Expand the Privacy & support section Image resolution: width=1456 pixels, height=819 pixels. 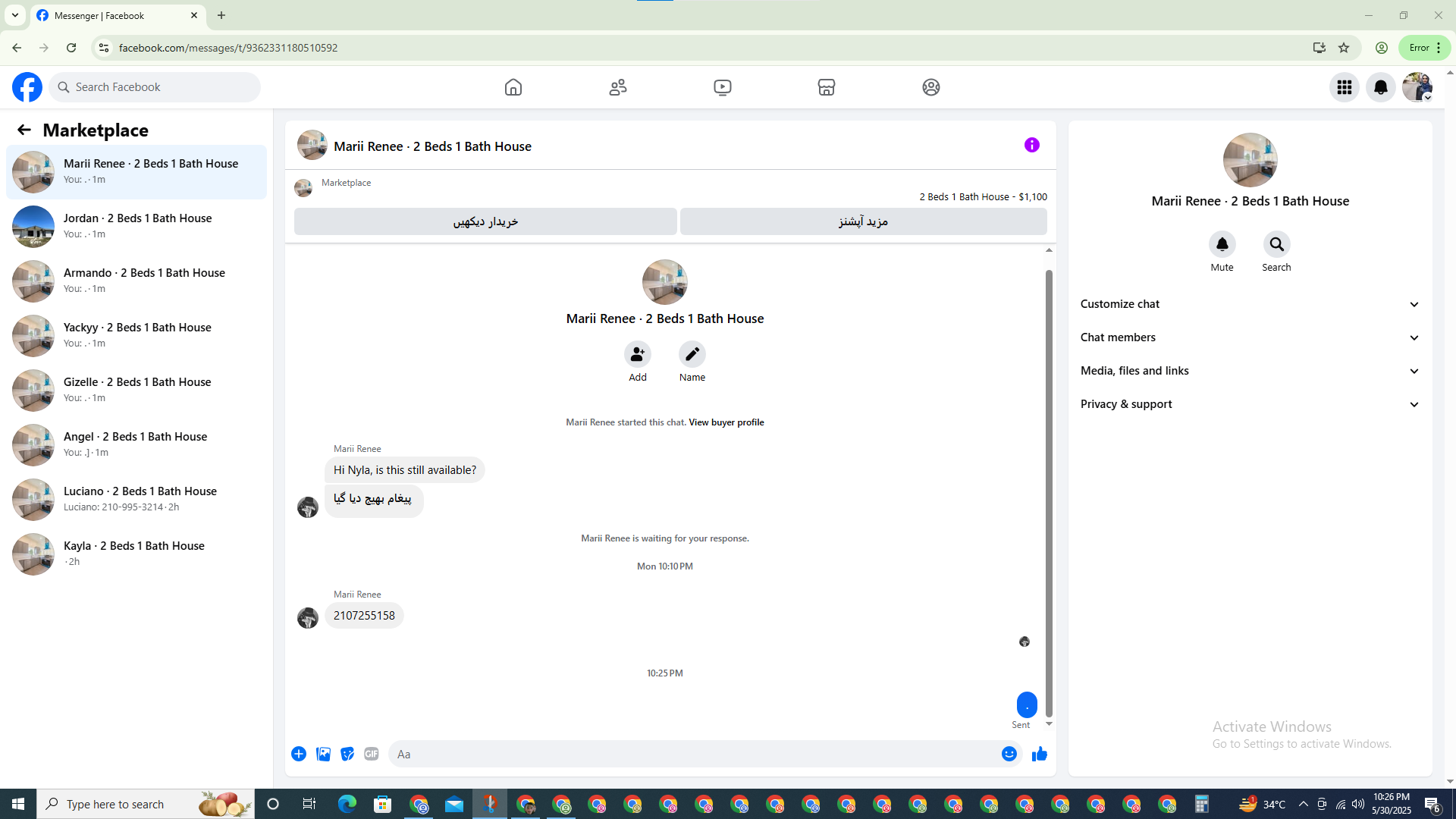[1250, 404]
